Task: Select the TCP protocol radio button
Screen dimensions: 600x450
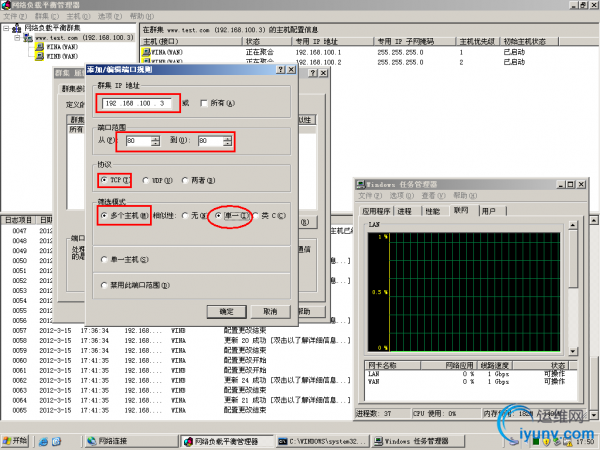Action: click(104, 179)
